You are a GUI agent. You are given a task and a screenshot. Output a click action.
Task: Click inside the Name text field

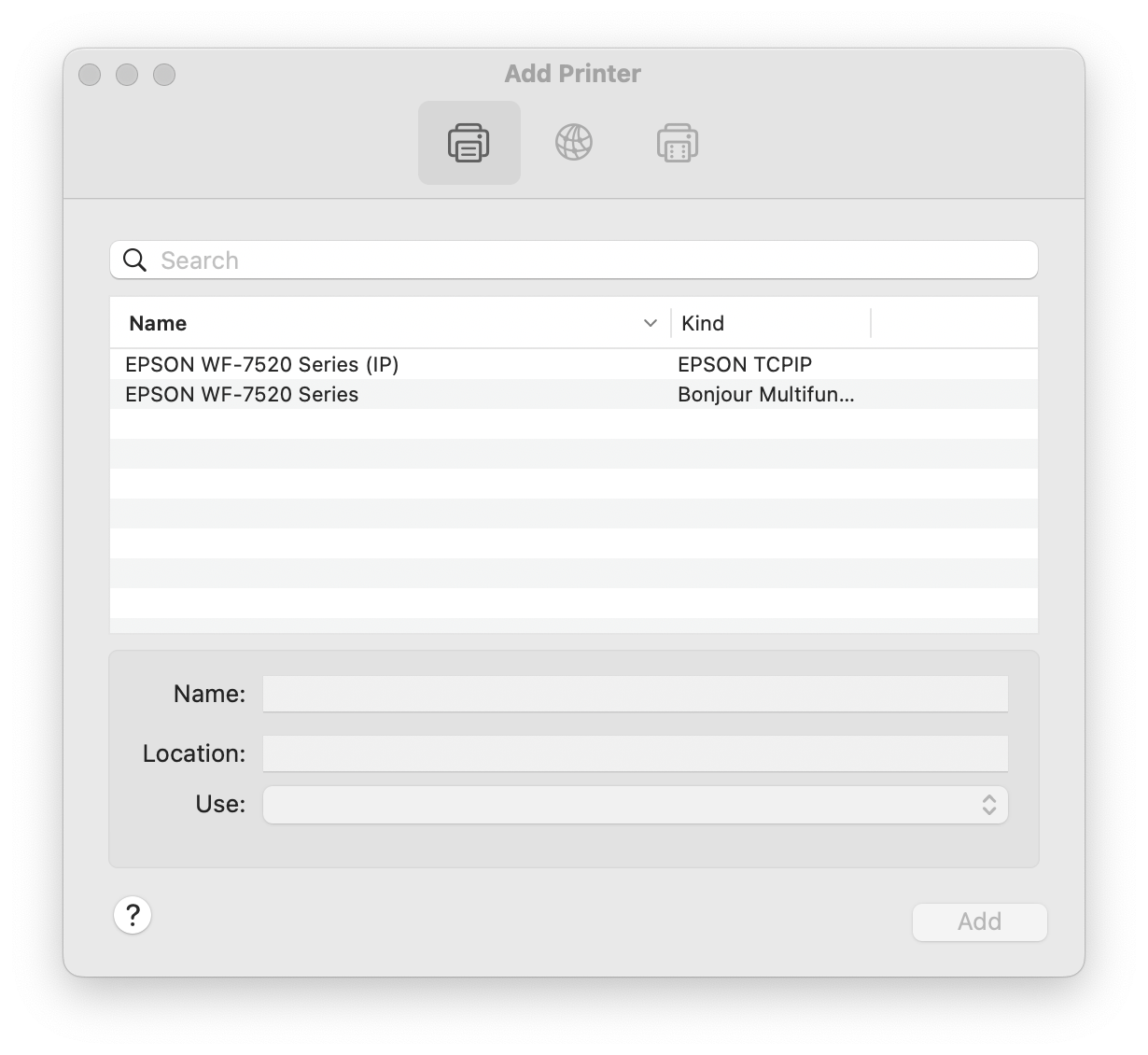pyautogui.click(x=635, y=694)
